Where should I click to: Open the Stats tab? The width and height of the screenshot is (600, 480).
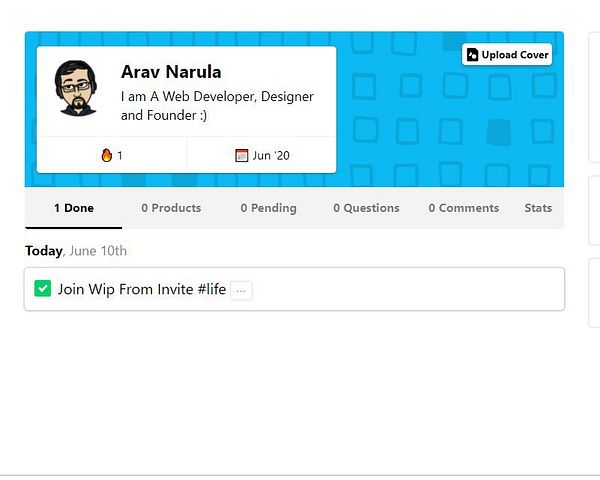coord(538,208)
